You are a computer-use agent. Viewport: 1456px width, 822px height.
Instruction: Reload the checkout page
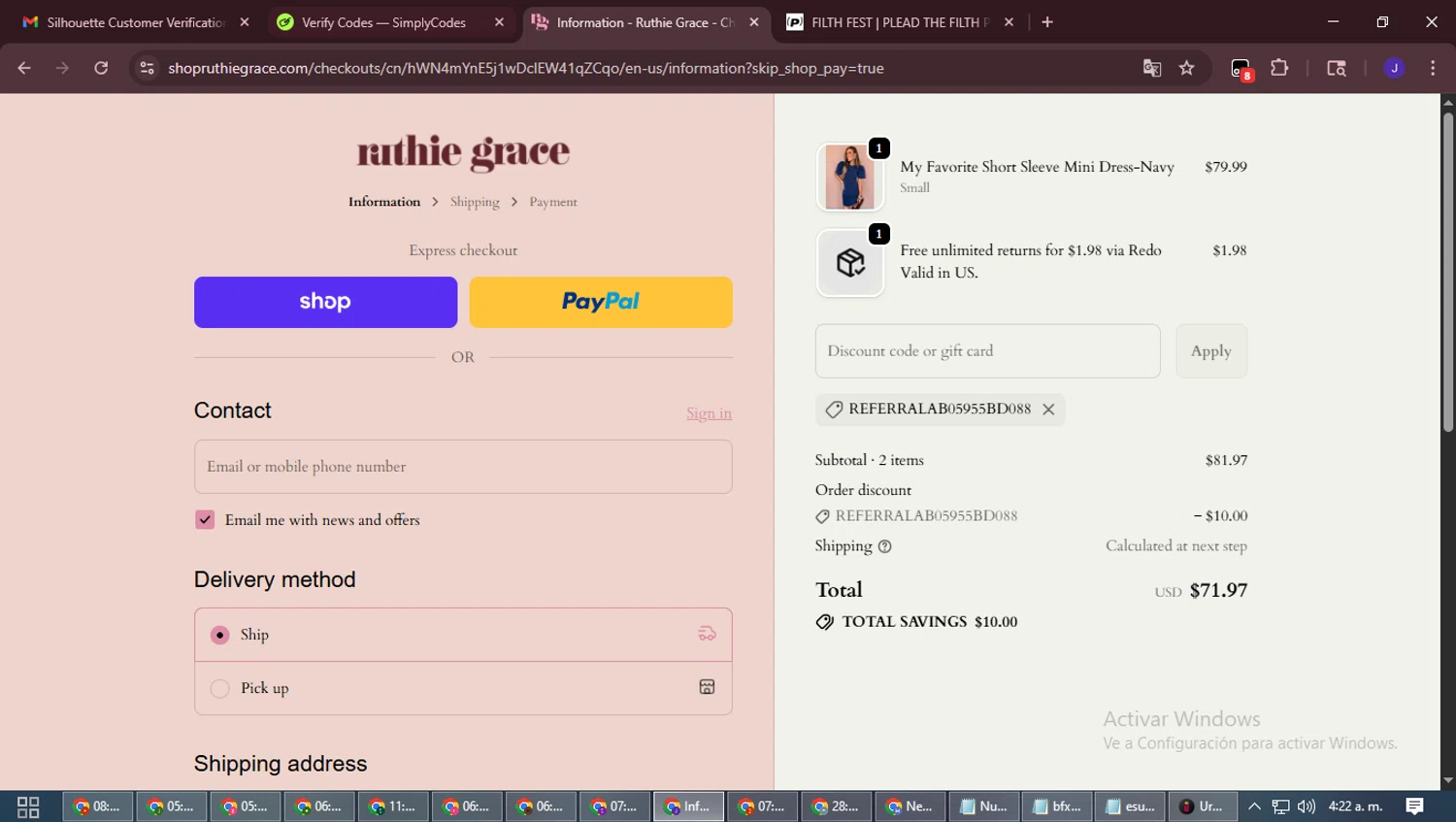click(x=101, y=68)
